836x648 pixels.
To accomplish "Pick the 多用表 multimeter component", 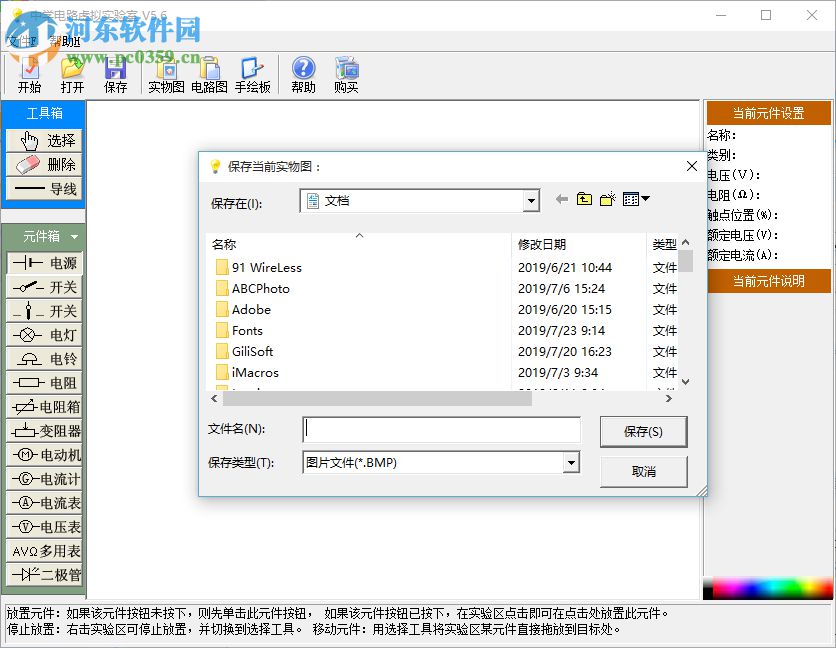I will click(44, 551).
